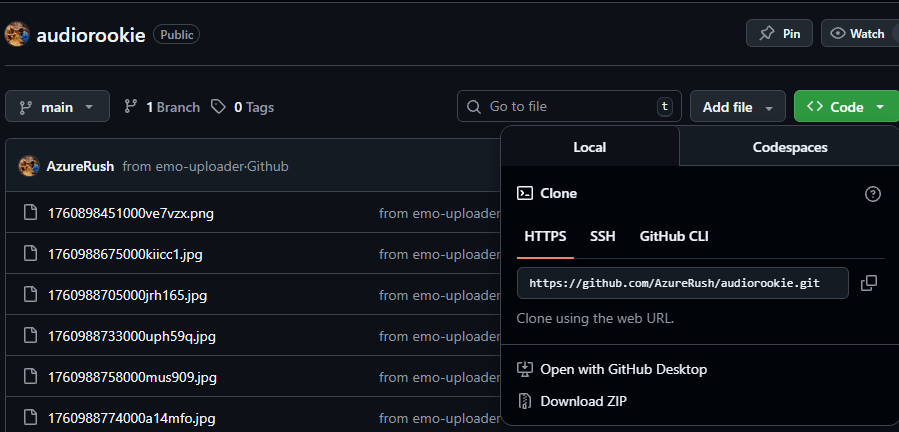The image size is (899, 432).
Task: Switch to the Local tab
Action: pyautogui.click(x=589, y=147)
